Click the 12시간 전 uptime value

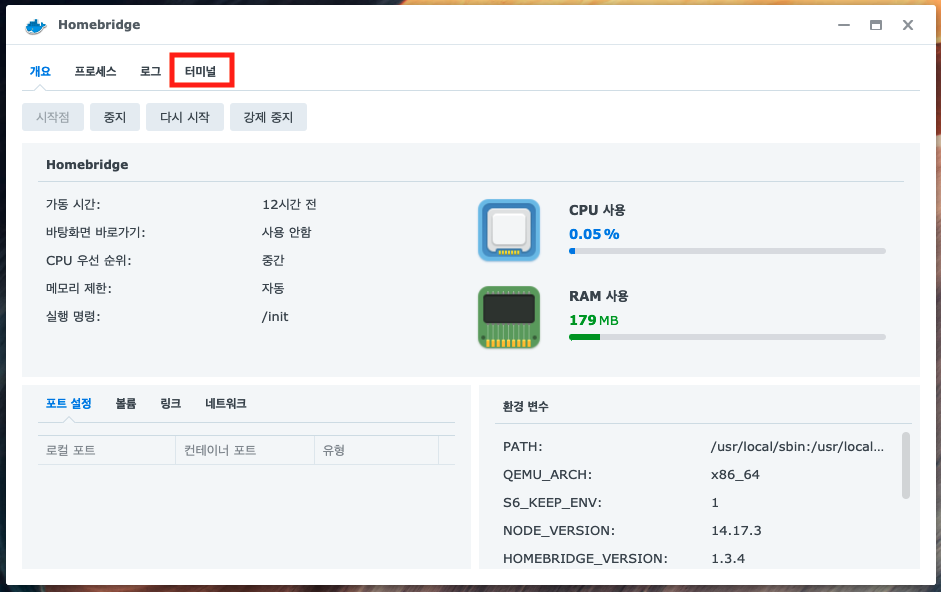(289, 205)
